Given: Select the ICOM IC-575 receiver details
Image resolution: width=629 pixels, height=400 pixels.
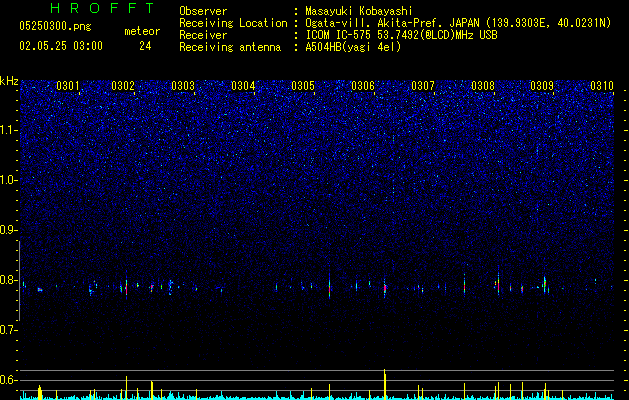Looking at the screenshot, I should point(401,35).
